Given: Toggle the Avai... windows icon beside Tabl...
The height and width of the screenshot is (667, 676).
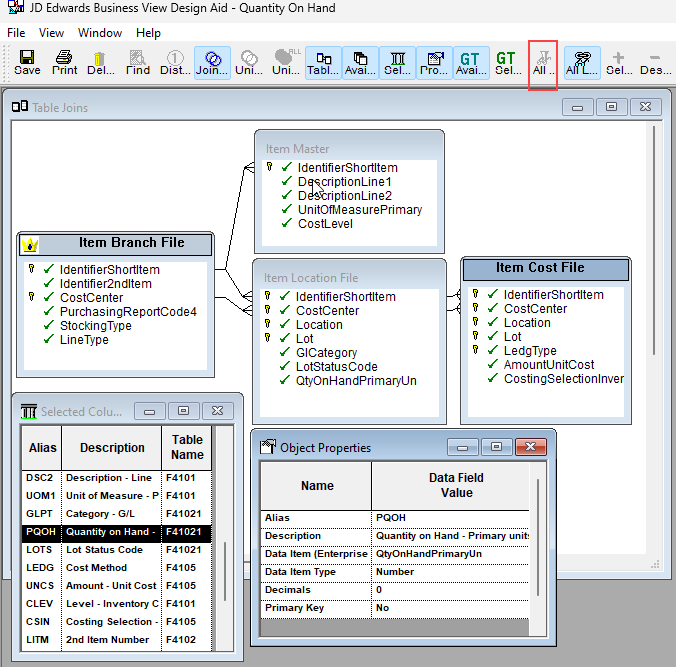Looking at the screenshot, I should pyautogui.click(x=360, y=63).
